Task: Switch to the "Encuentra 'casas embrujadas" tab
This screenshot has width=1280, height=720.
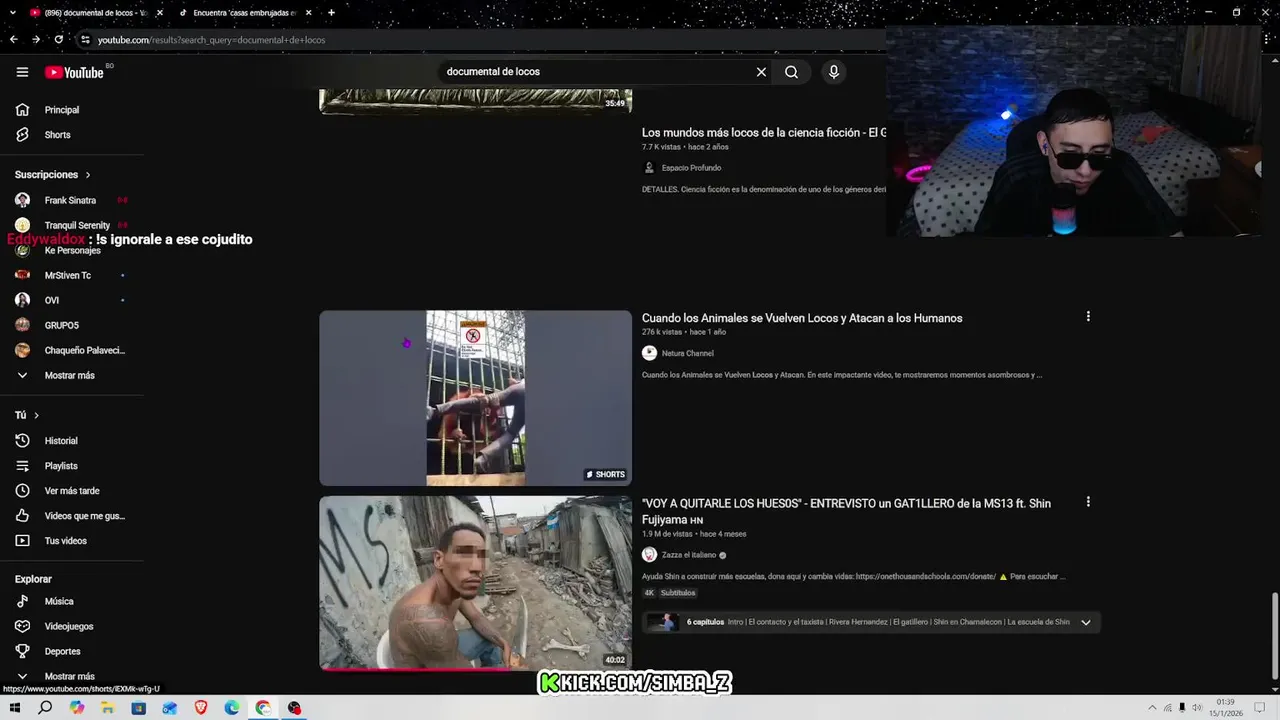Action: click(x=244, y=13)
